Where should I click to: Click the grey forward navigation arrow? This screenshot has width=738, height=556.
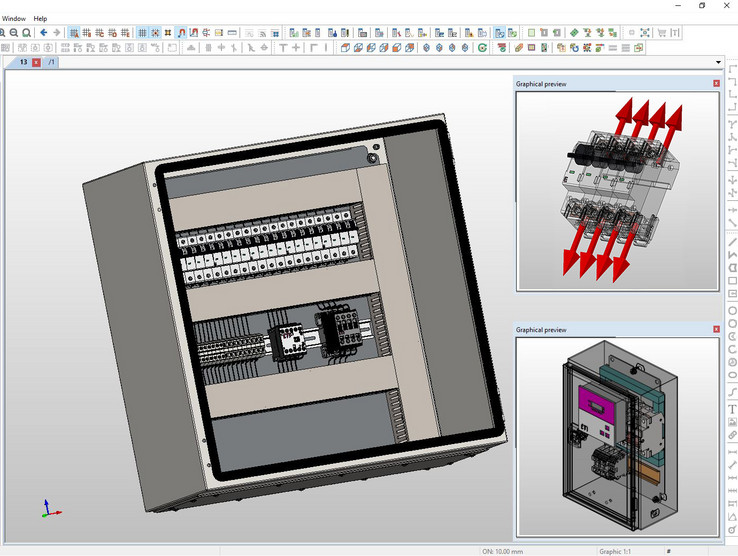point(56,32)
